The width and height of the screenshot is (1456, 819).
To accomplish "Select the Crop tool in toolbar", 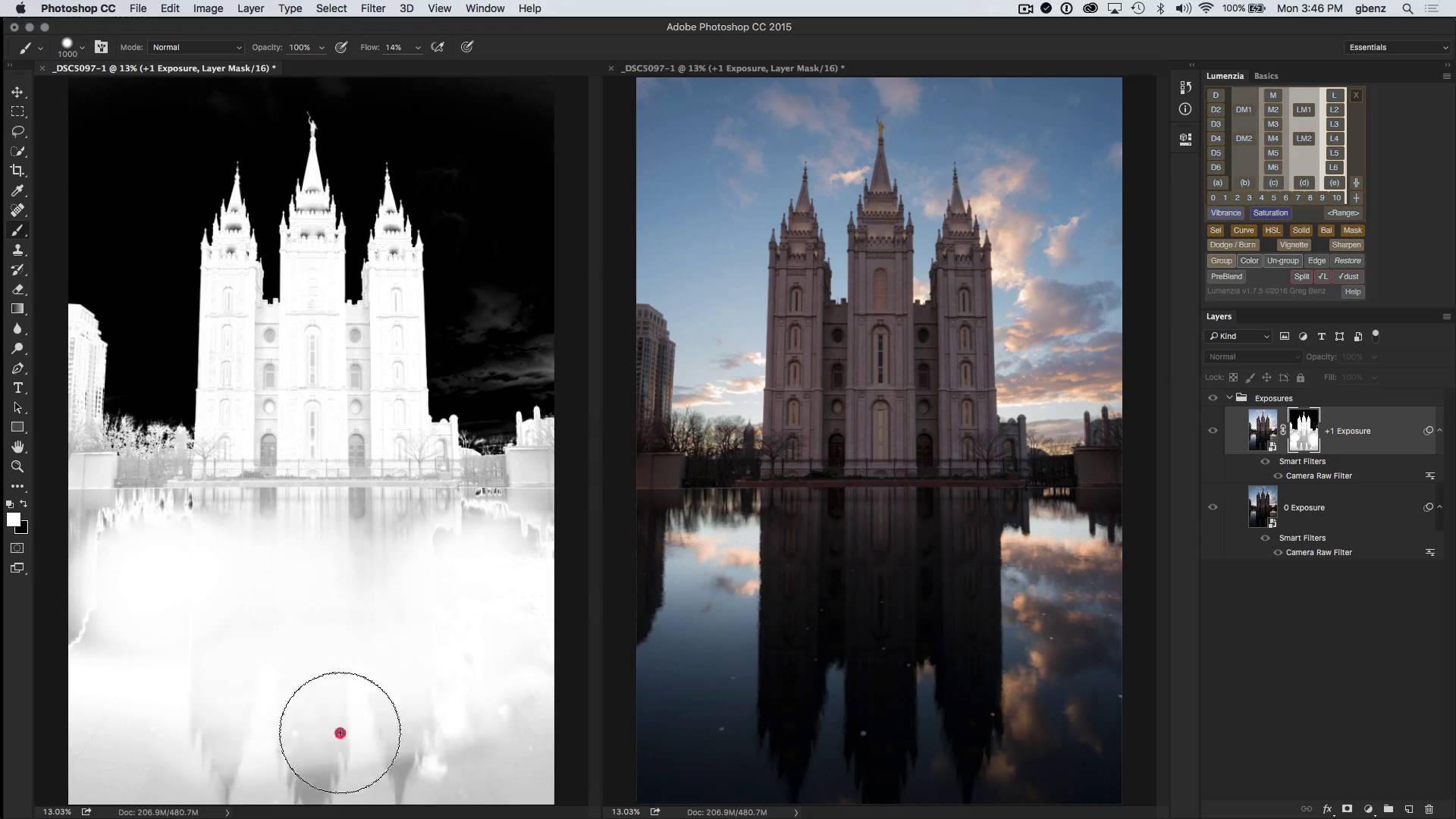I will (x=18, y=170).
